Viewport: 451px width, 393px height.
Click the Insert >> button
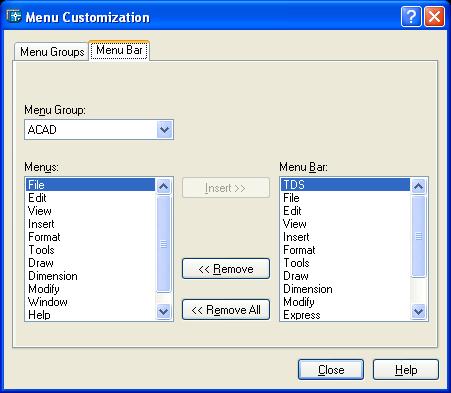click(x=226, y=188)
